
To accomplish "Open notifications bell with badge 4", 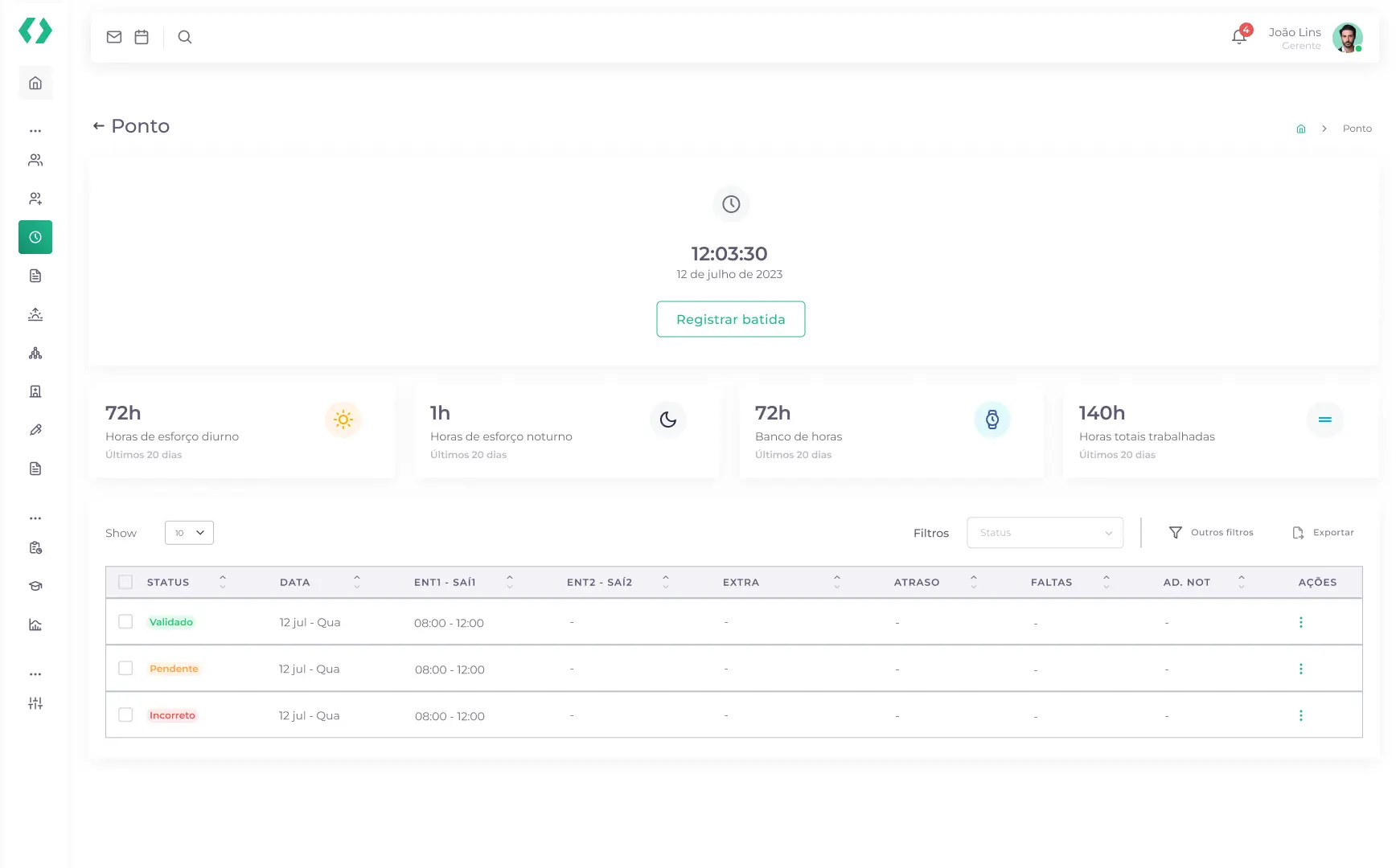I will [x=1240, y=36].
